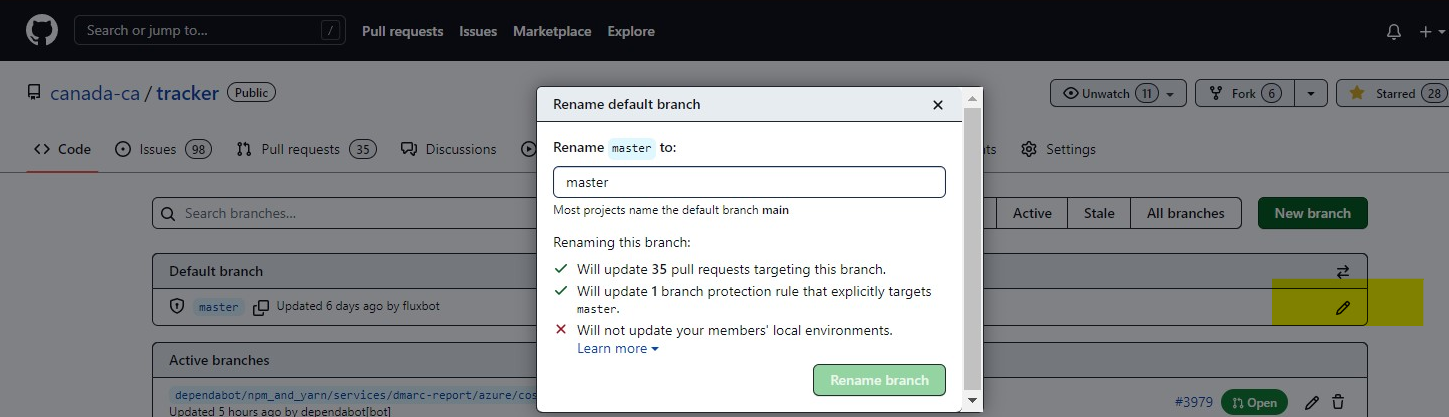The width and height of the screenshot is (1449, 417).
Task: Open the canada-ca organization link
Action: point(95,93)
